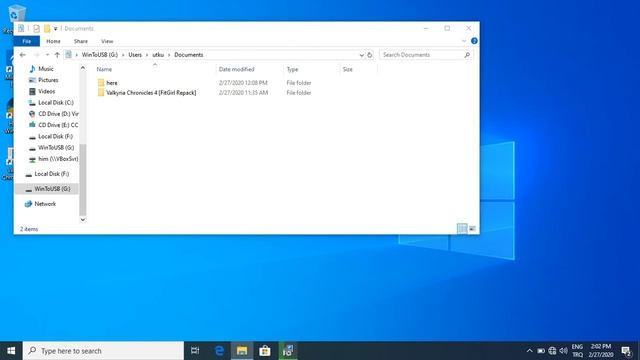Select Local Disk (C:) in sidebar
This screenshot has height=360, width=640.
tap(56, 102)
